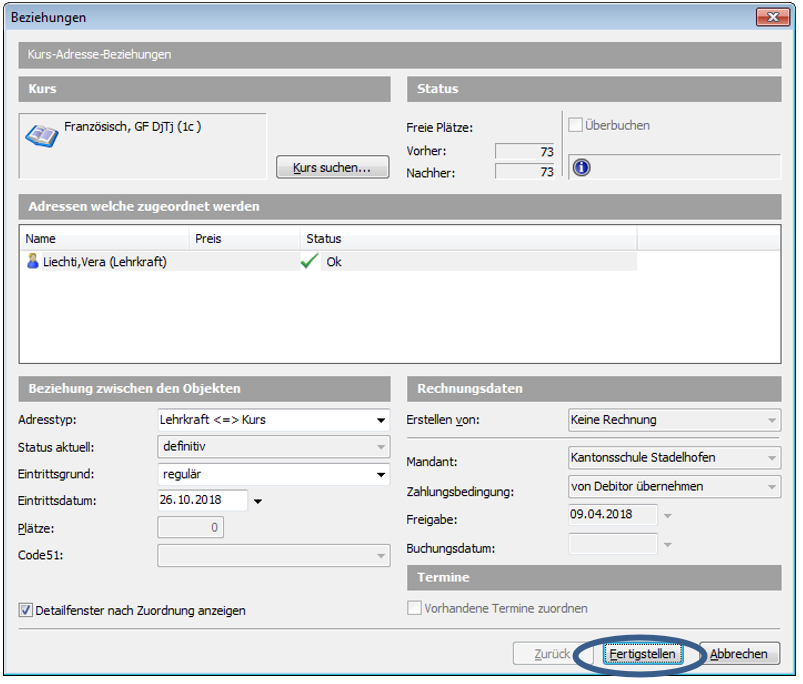
Task: Click the Vorher free places field
Action: coord(525,152)
